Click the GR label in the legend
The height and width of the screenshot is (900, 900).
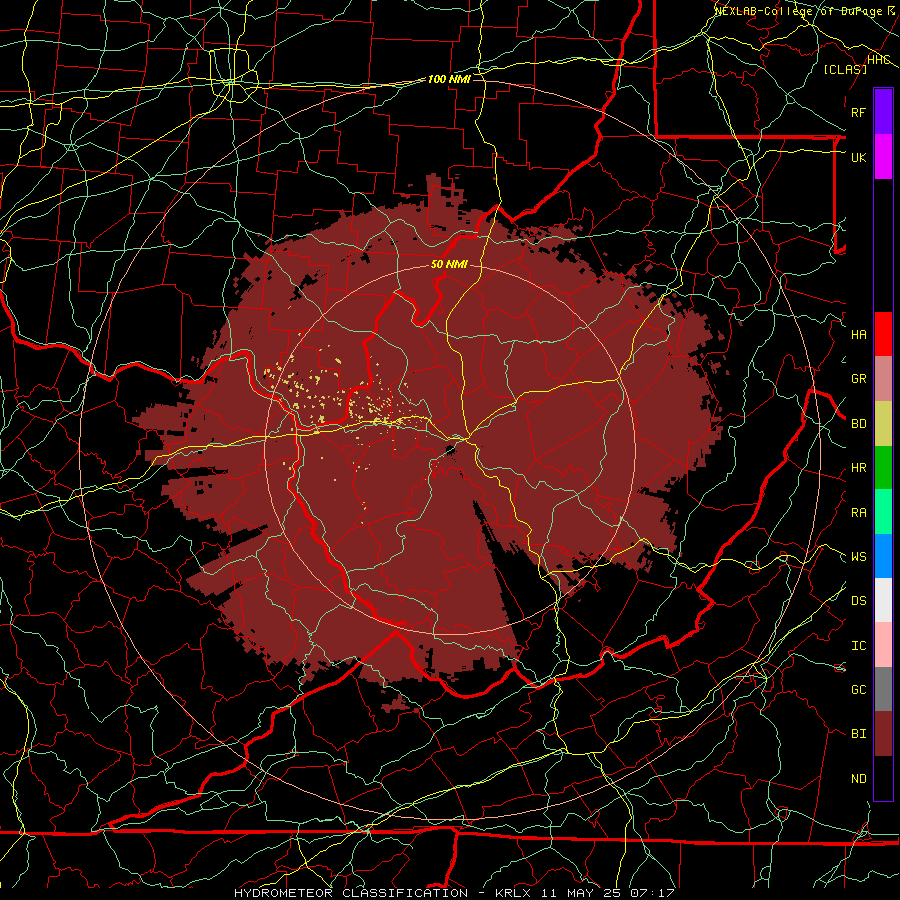pyautogui.click(x=858, y=379)
